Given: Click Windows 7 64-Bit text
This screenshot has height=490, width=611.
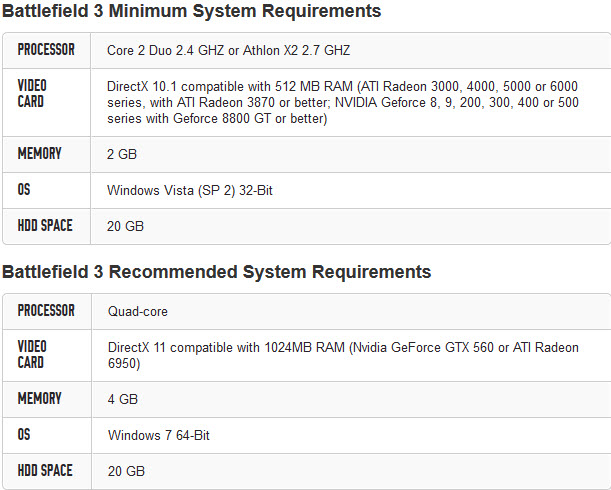Looking at the screenshot, I should [158, 435].
